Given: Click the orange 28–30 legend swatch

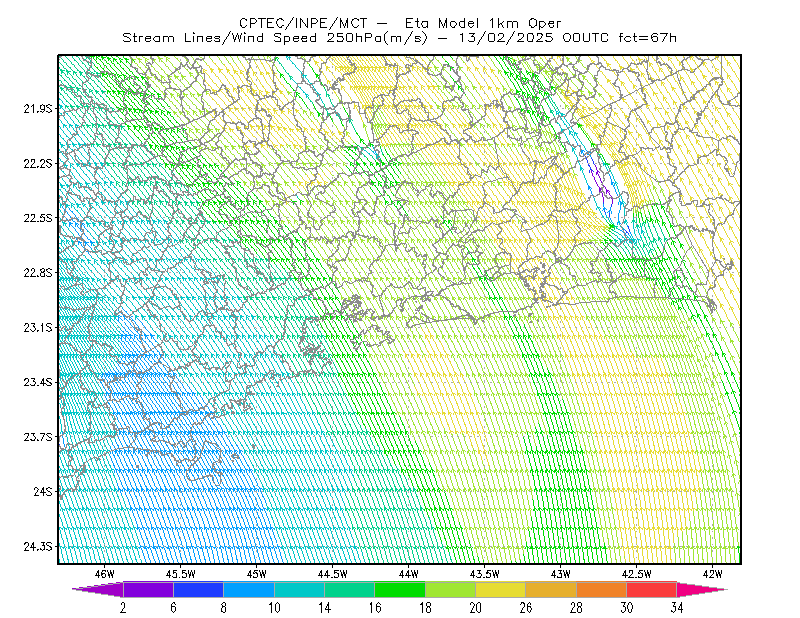Looking at the screenshot, I should point(602,589).
